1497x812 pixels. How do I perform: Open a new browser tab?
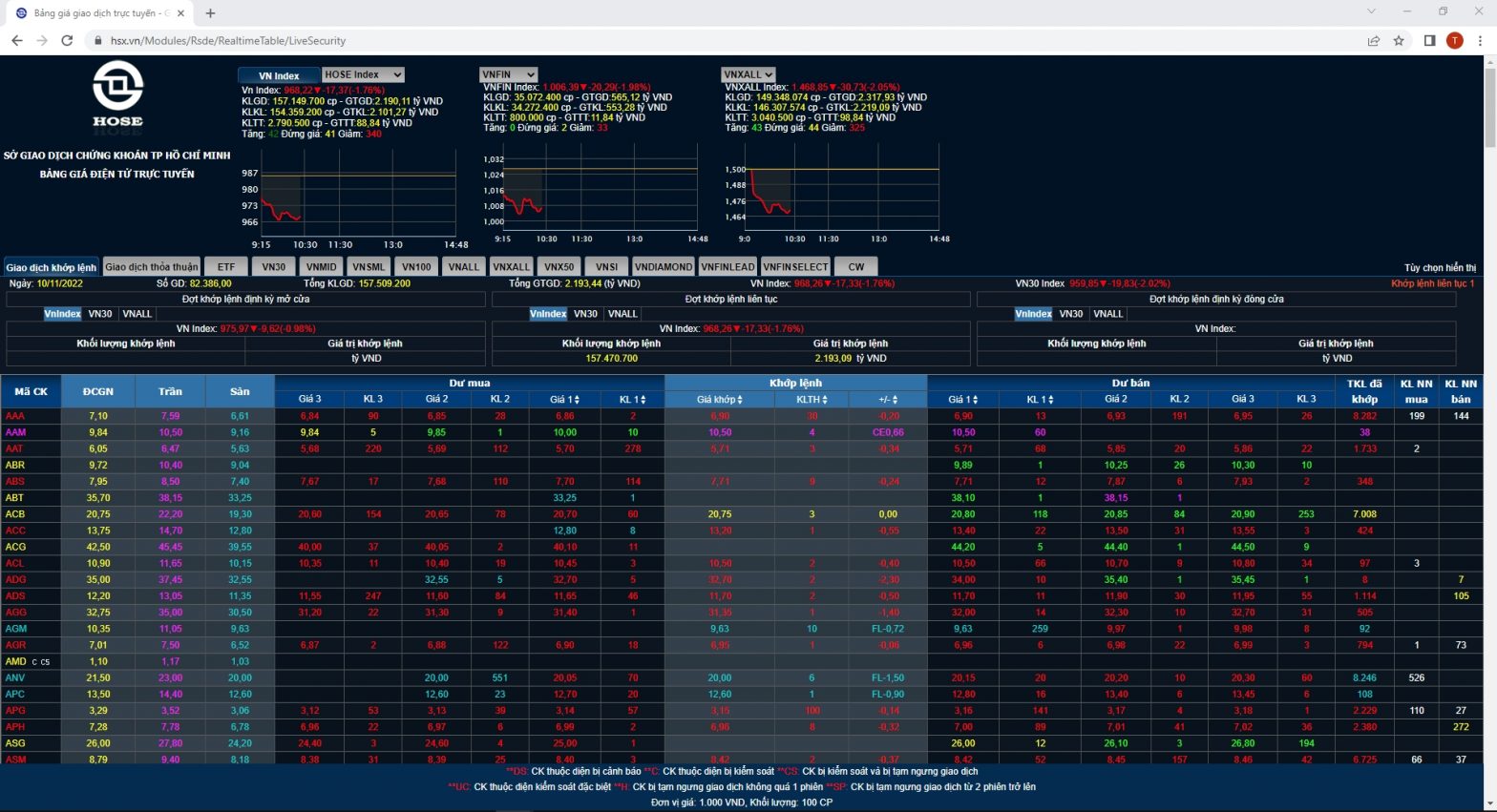pos(210,13)
